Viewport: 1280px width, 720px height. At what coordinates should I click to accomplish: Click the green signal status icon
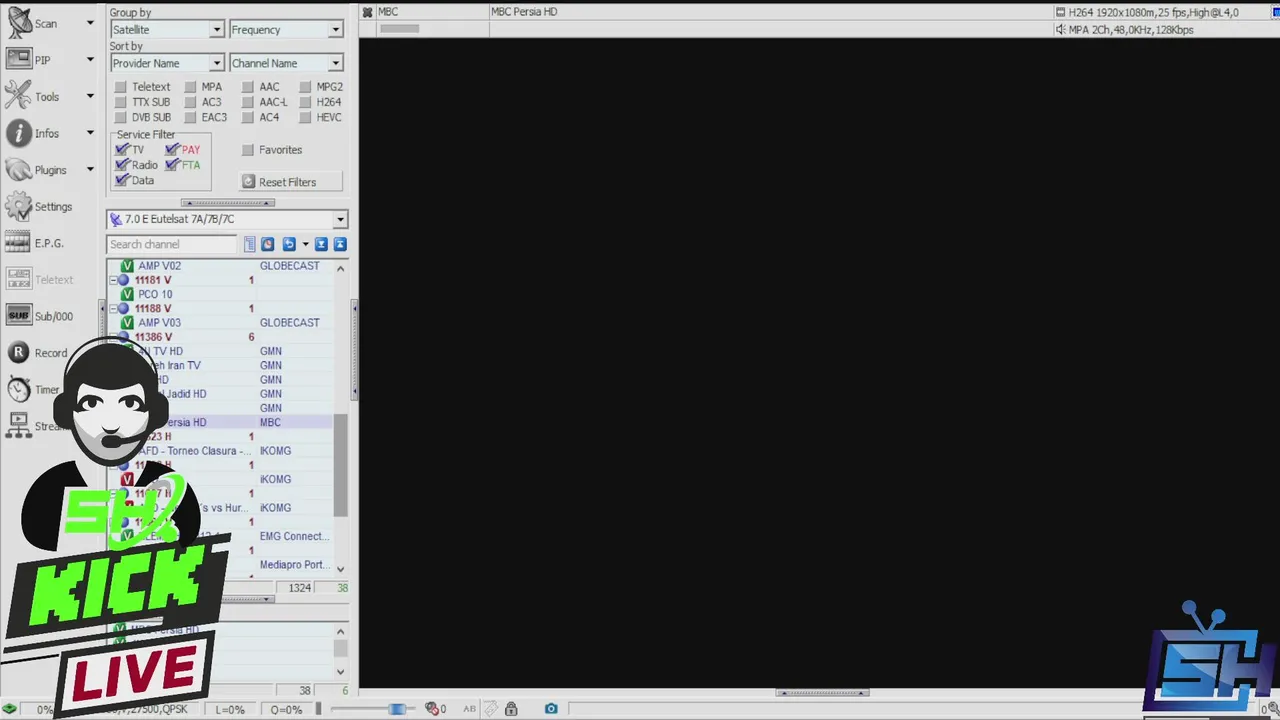coord(9,709)
